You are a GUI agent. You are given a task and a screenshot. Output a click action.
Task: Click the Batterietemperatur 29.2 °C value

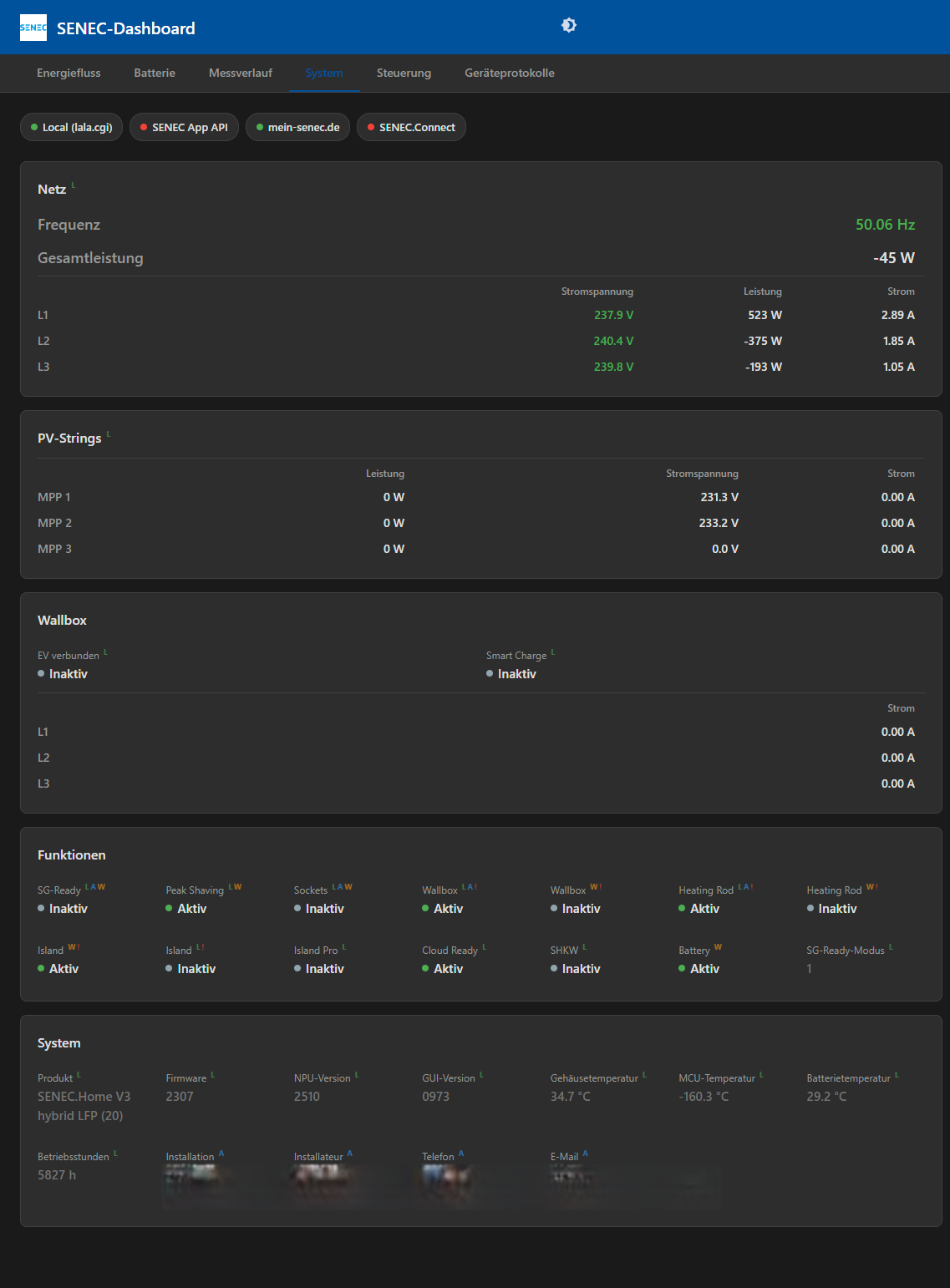click(826, 1097)
